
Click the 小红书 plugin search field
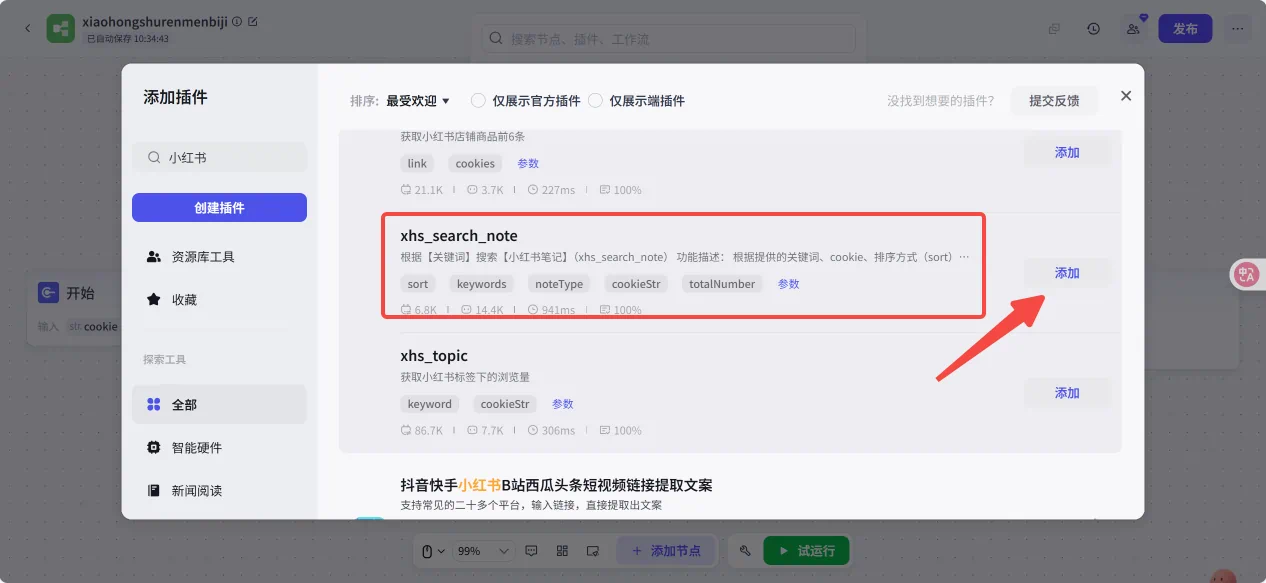tap(219, 158)
